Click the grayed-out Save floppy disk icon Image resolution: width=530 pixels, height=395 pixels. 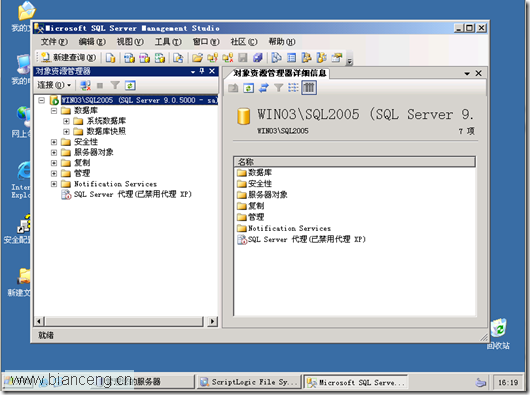242,58
